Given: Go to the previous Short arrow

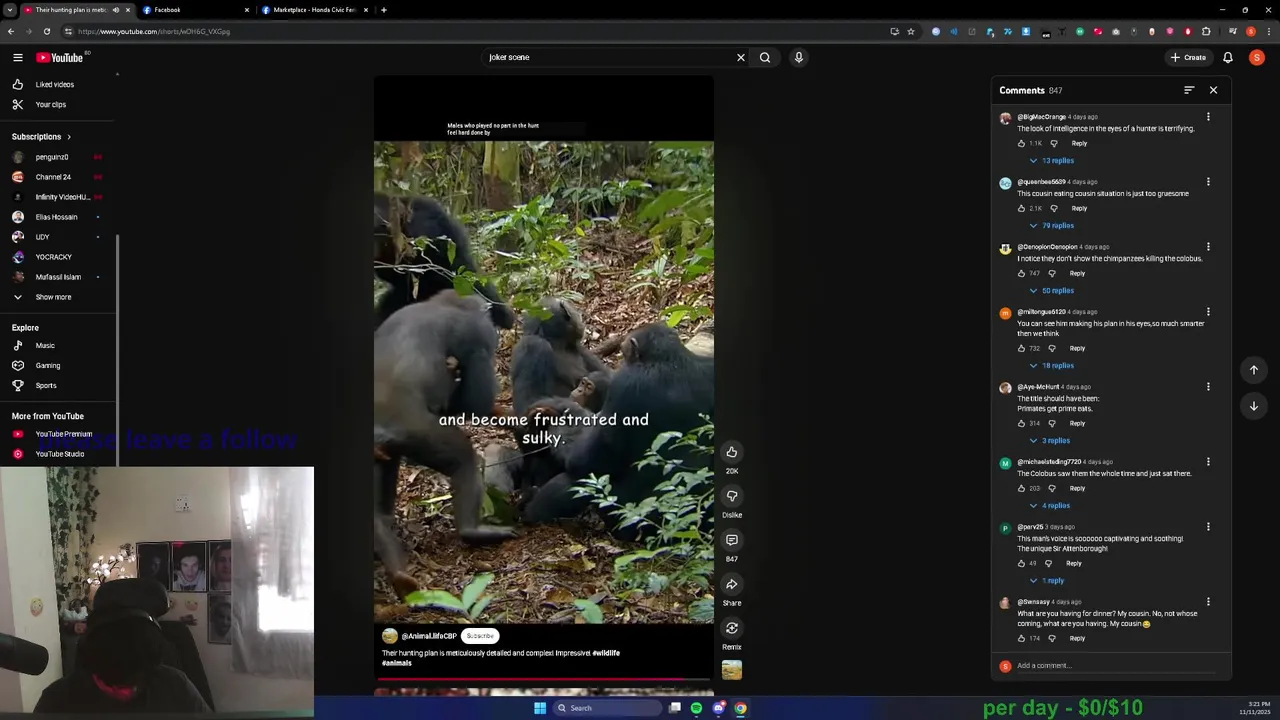Looking at the screenshot, I should pos(1254,370).
